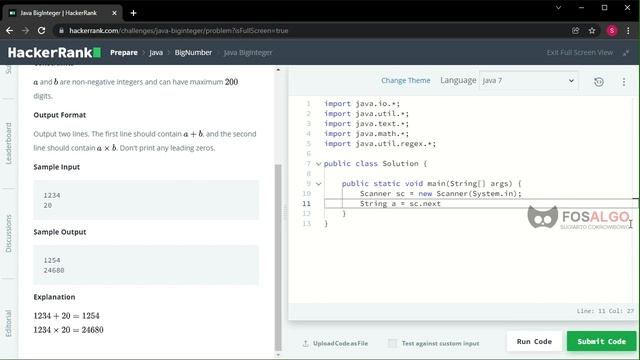Image resolution: width=640 pixels, height=360 pixels.
Task: Close the Java BigInteger tab
Action: click(114, 13)
